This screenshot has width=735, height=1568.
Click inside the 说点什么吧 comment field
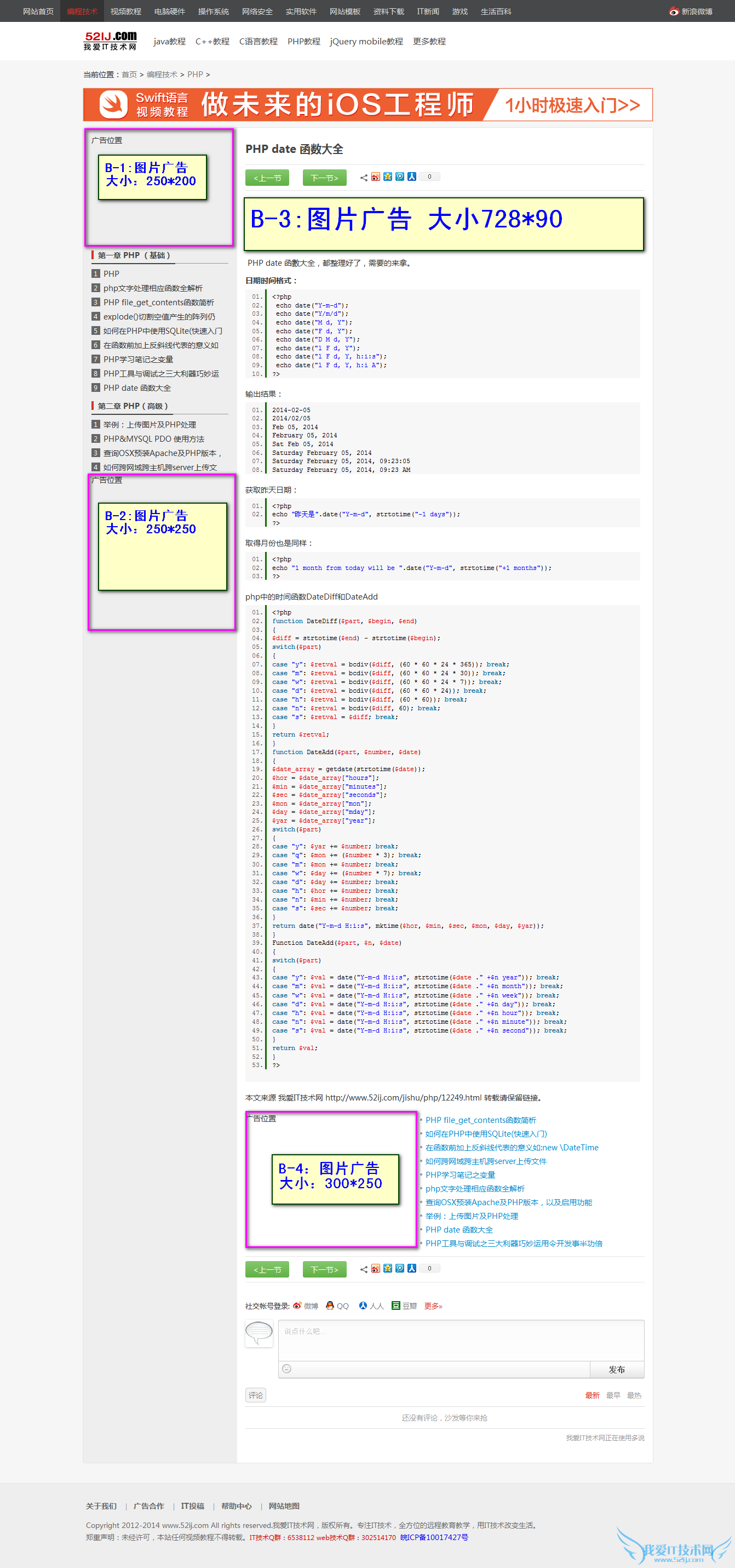click(x=461, y=1341)
